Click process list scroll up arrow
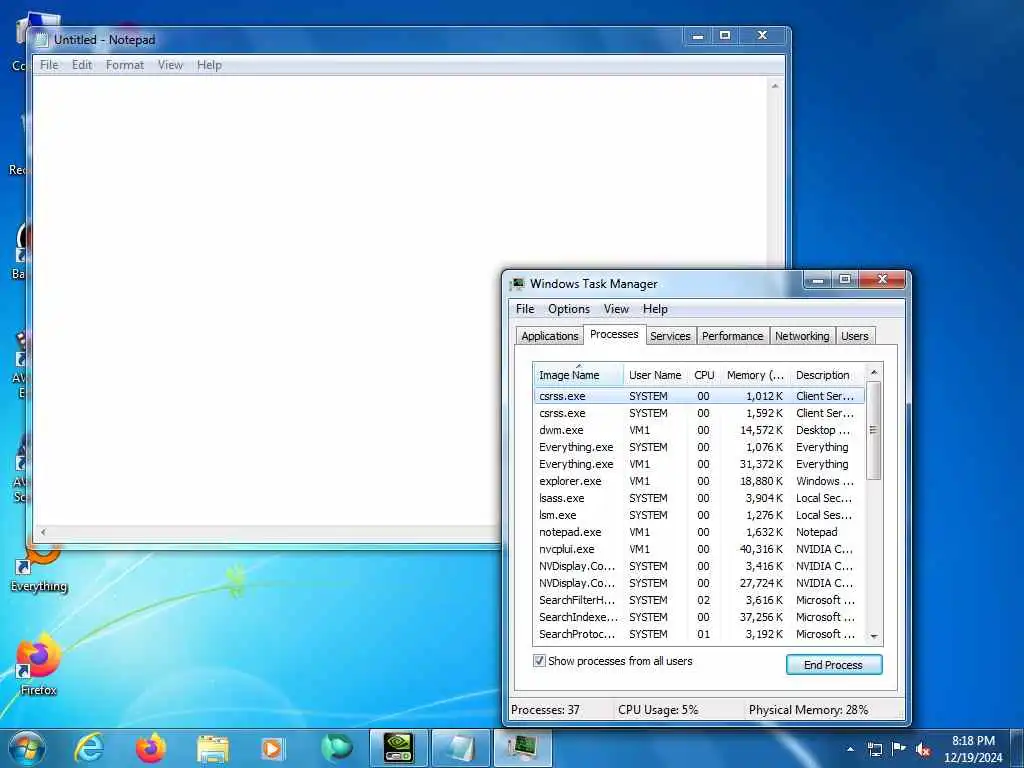Screen dimensions: 1024x768 tap(874, 372)
